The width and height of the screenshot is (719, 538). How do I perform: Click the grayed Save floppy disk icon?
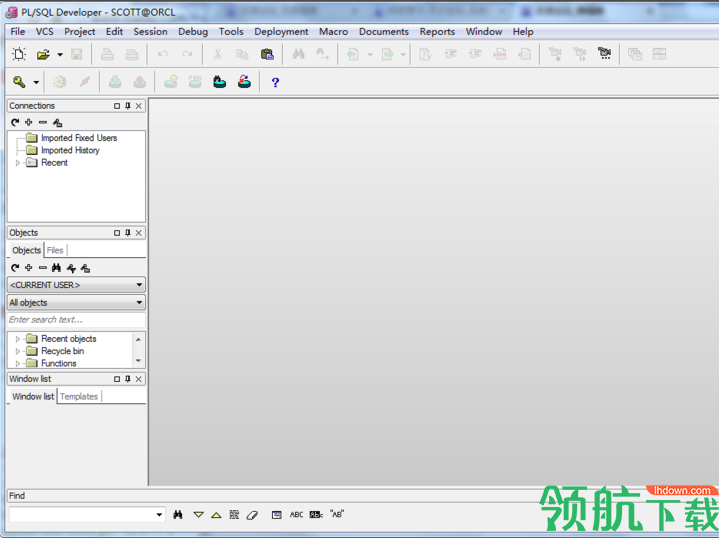pyautogui.click(x=76, y=54)
